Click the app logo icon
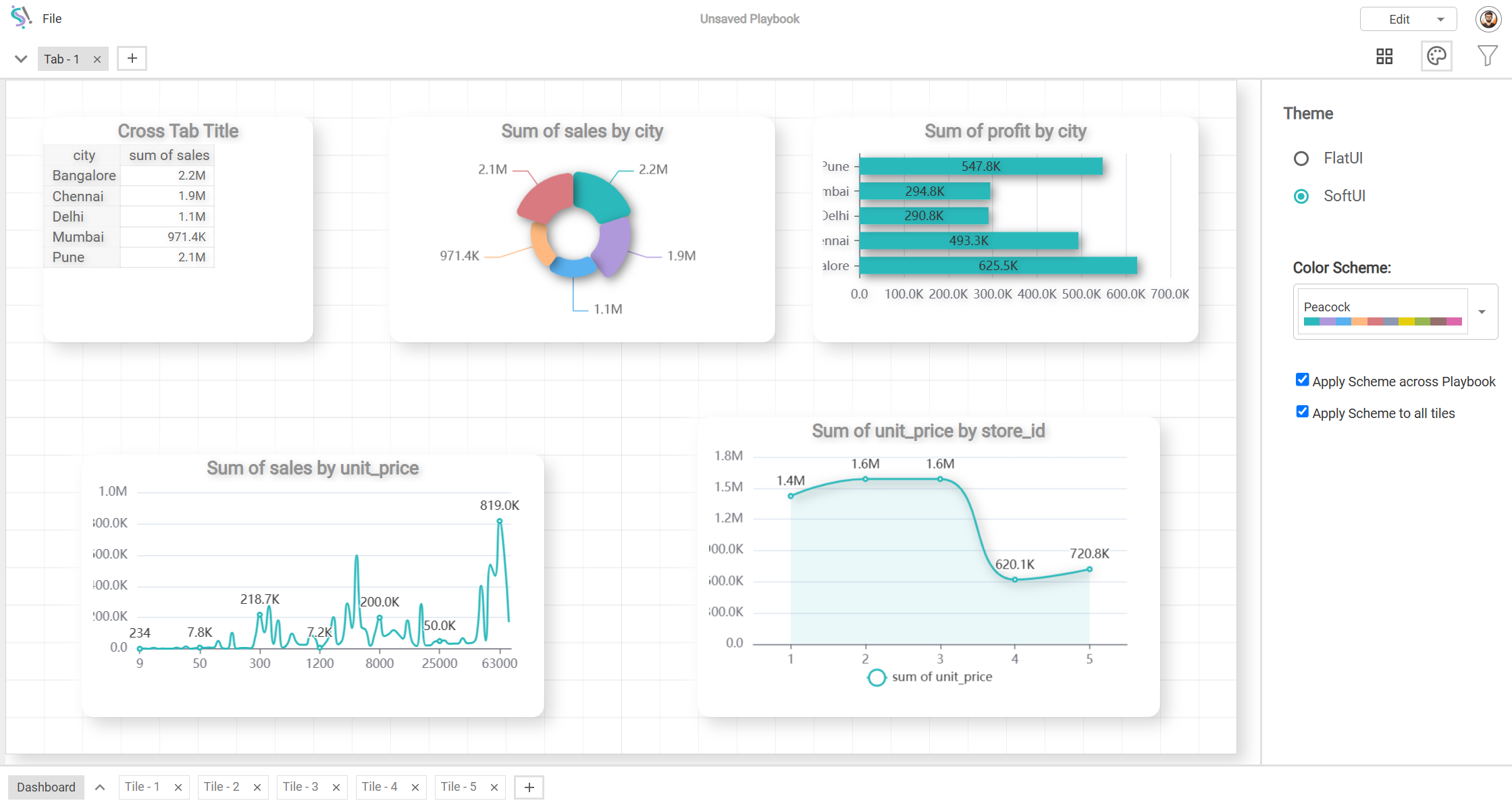1512x805 pixels. (x=21, y=18)
